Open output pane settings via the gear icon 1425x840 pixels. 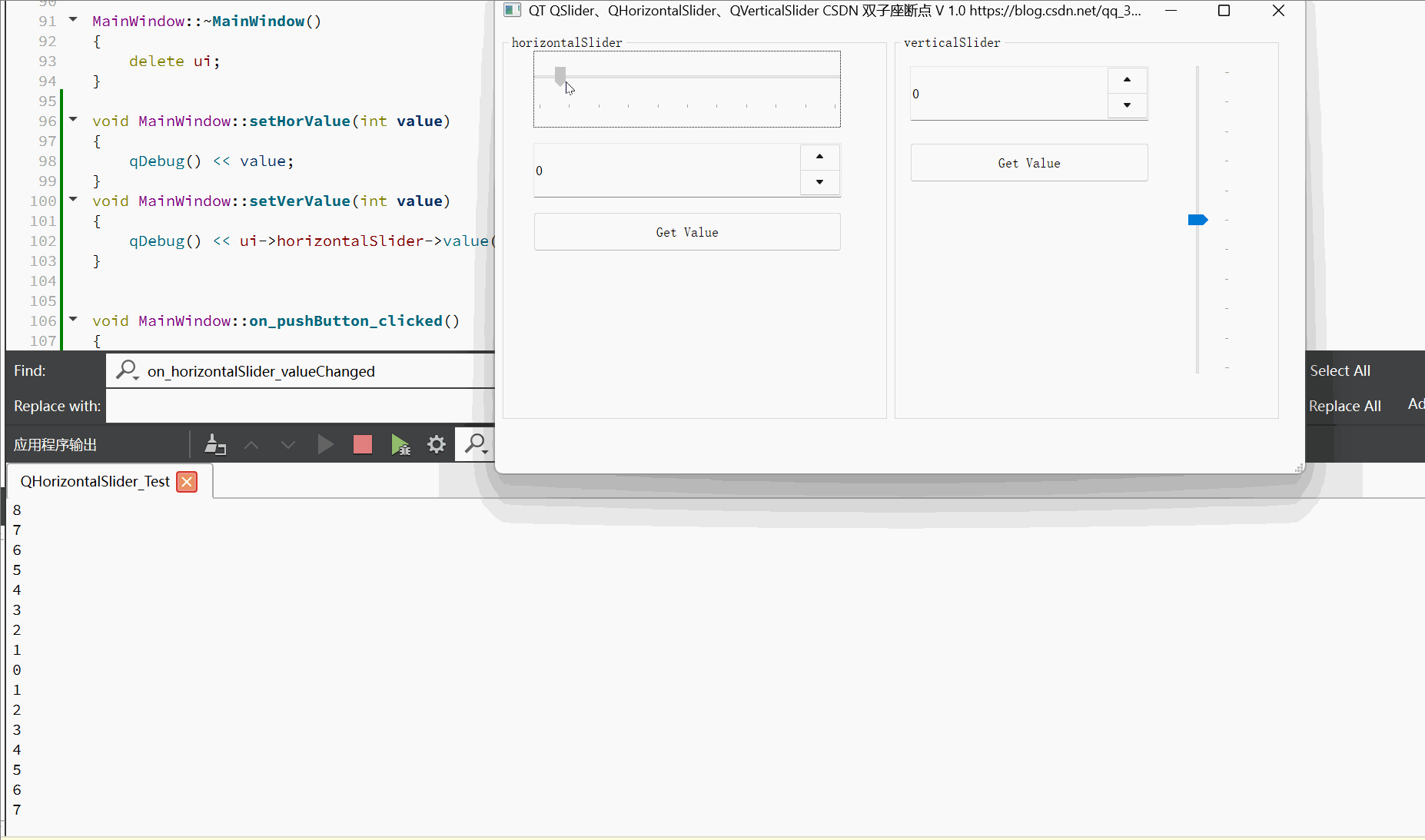tap(436, 444)
